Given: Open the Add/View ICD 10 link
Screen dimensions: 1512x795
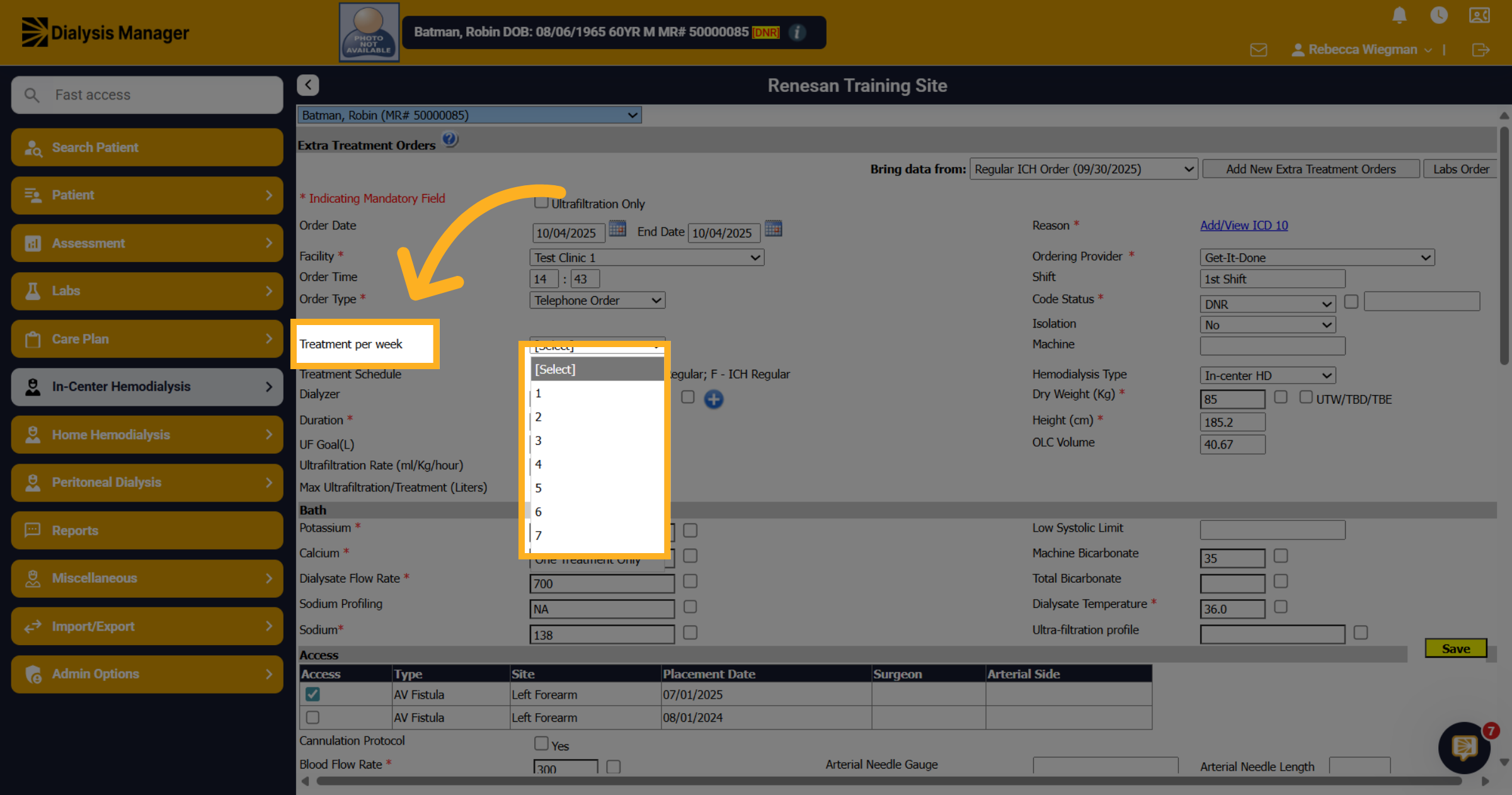Looking at the screenshot, I should click(1244, 225).
